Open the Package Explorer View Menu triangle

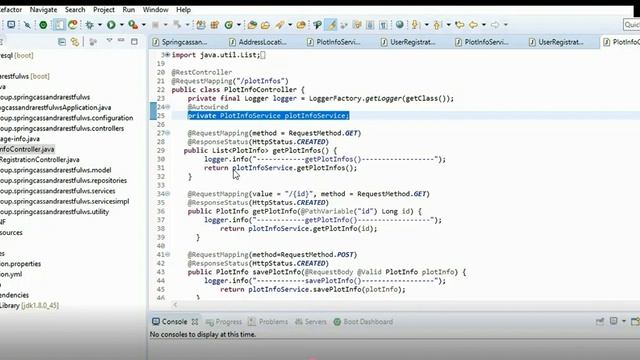pyautogui.click(x=109, y=40)
